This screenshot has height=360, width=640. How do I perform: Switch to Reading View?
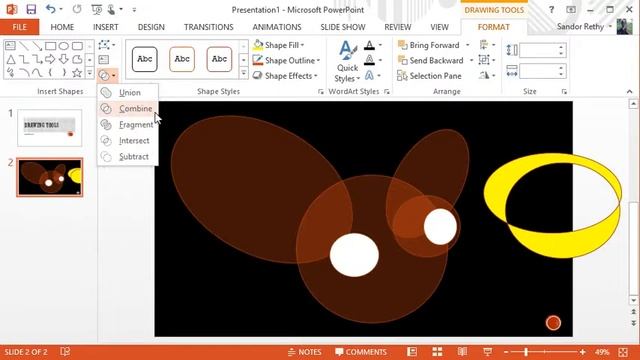pos(462,352)
